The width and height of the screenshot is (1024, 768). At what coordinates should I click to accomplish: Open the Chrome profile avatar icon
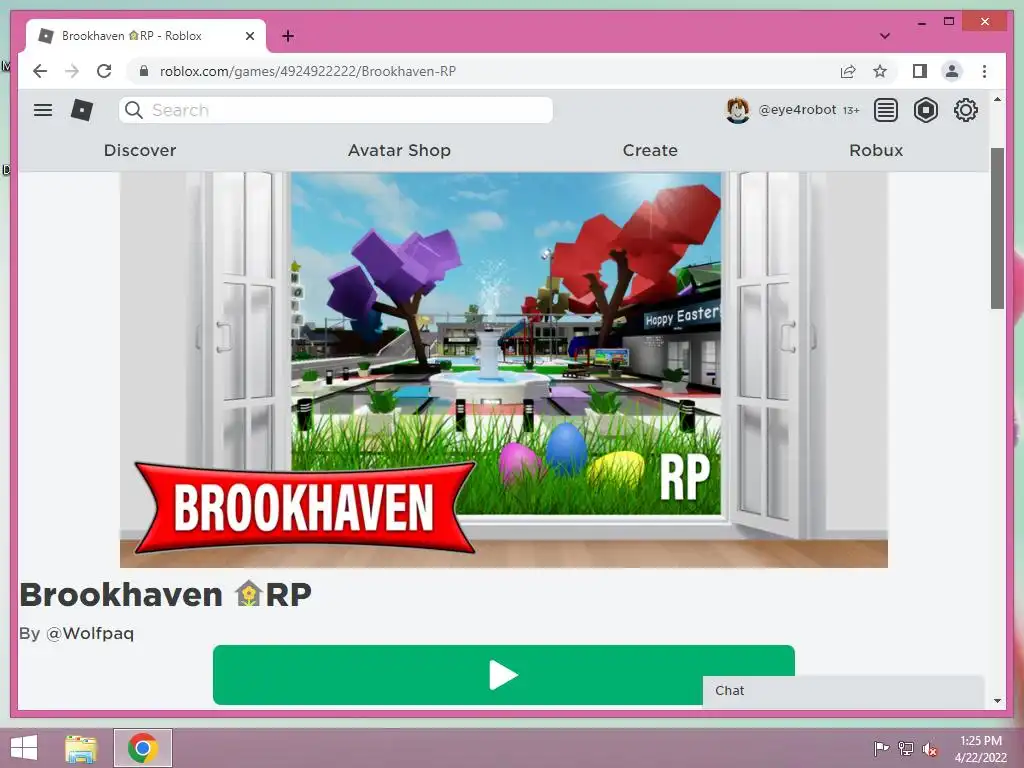952,71
